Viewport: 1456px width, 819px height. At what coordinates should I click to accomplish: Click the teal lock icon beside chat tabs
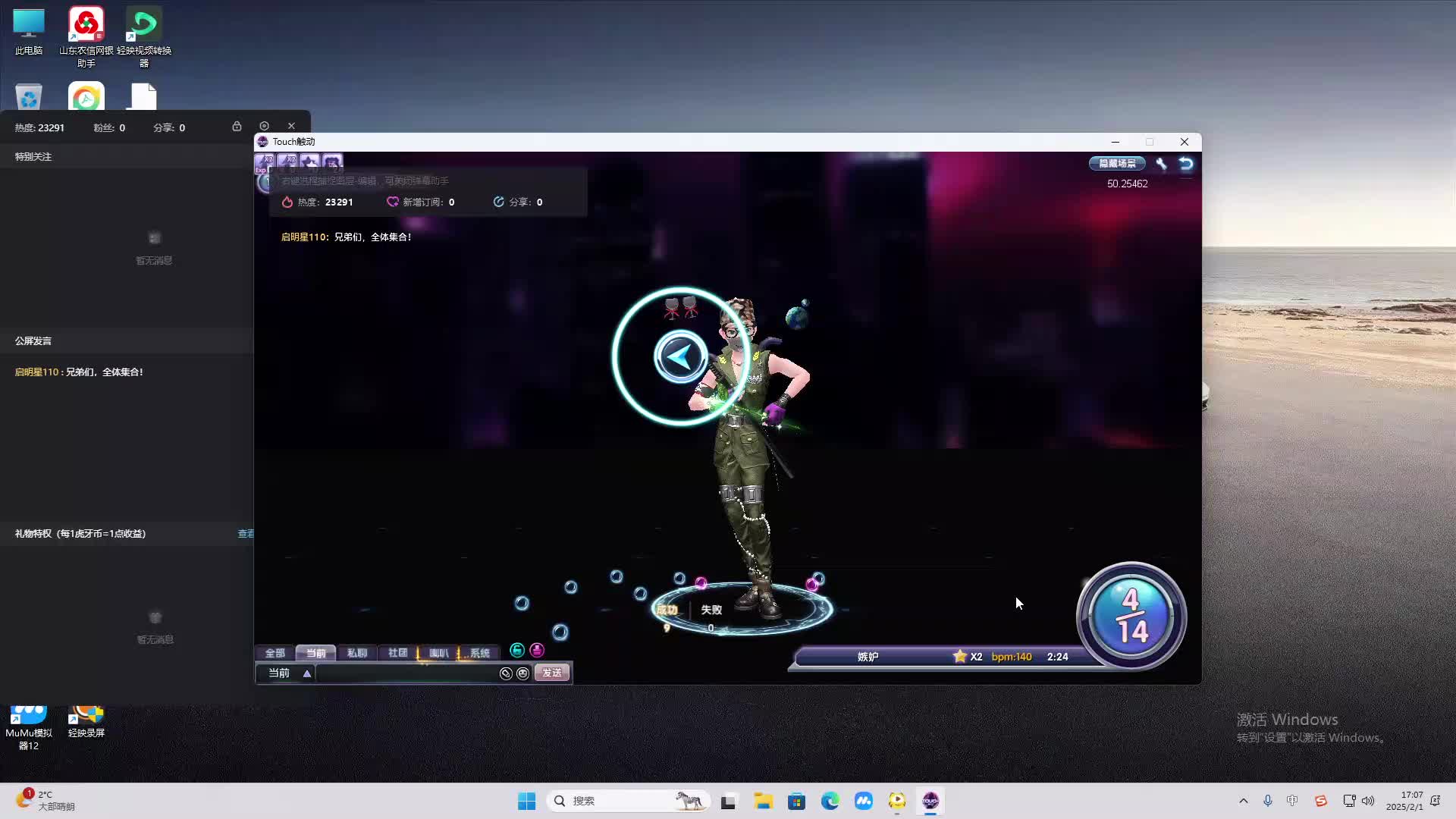(x=517, y=650)
